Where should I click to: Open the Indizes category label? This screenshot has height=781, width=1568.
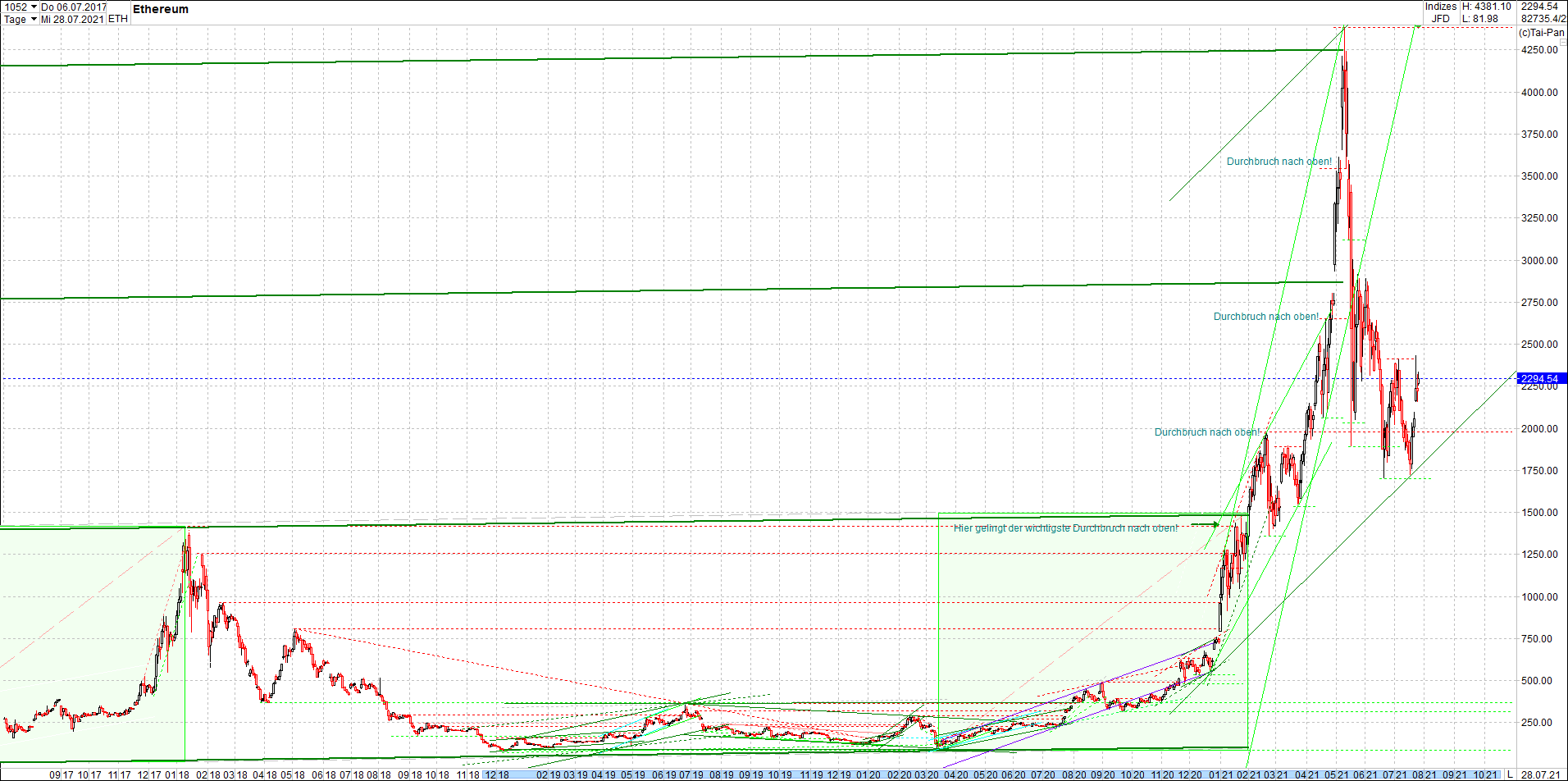(x=1441, y=6)
